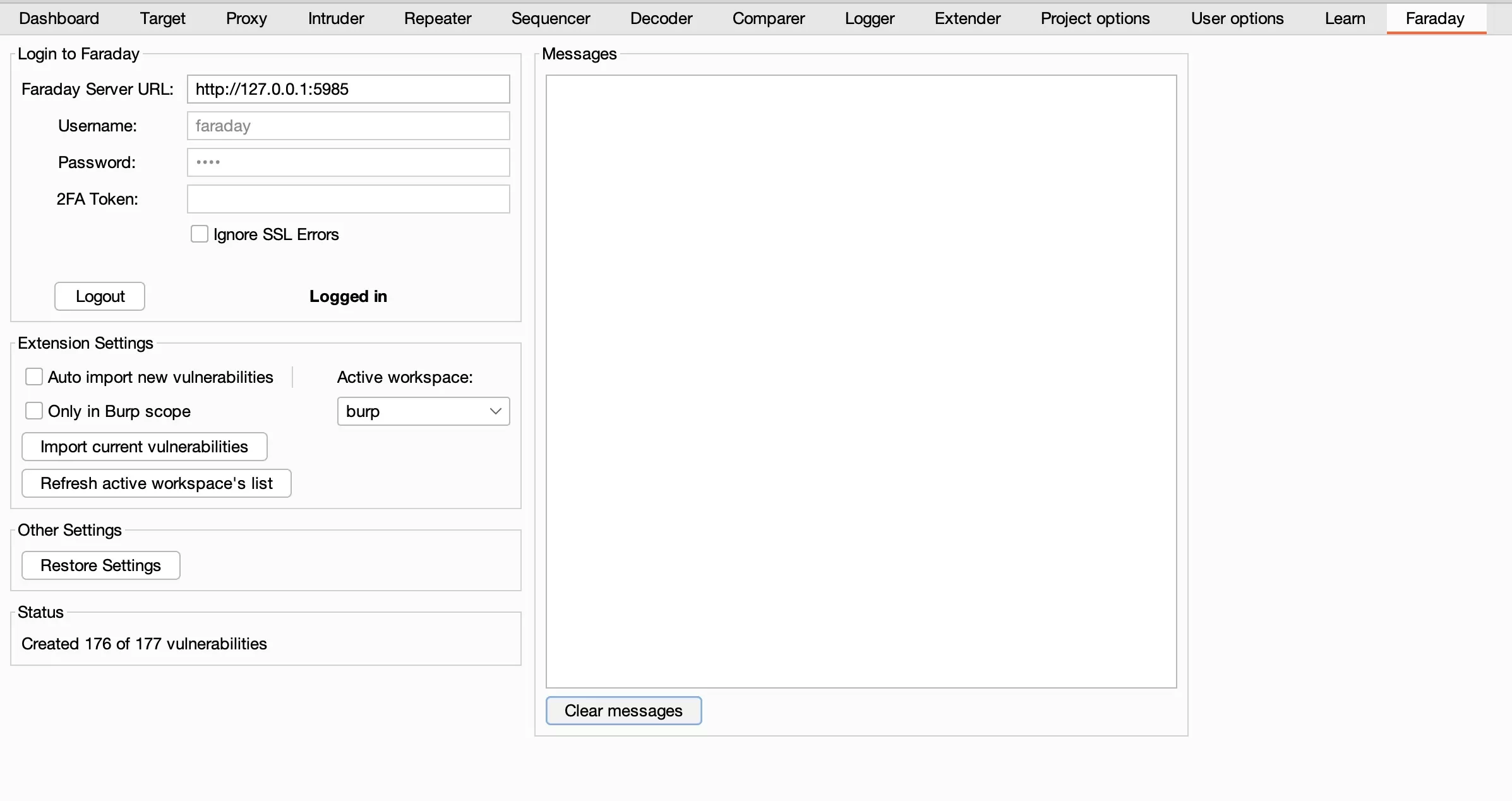Open the Extender tab
This screenshot has height=801, width=1512.
(967, 18)
